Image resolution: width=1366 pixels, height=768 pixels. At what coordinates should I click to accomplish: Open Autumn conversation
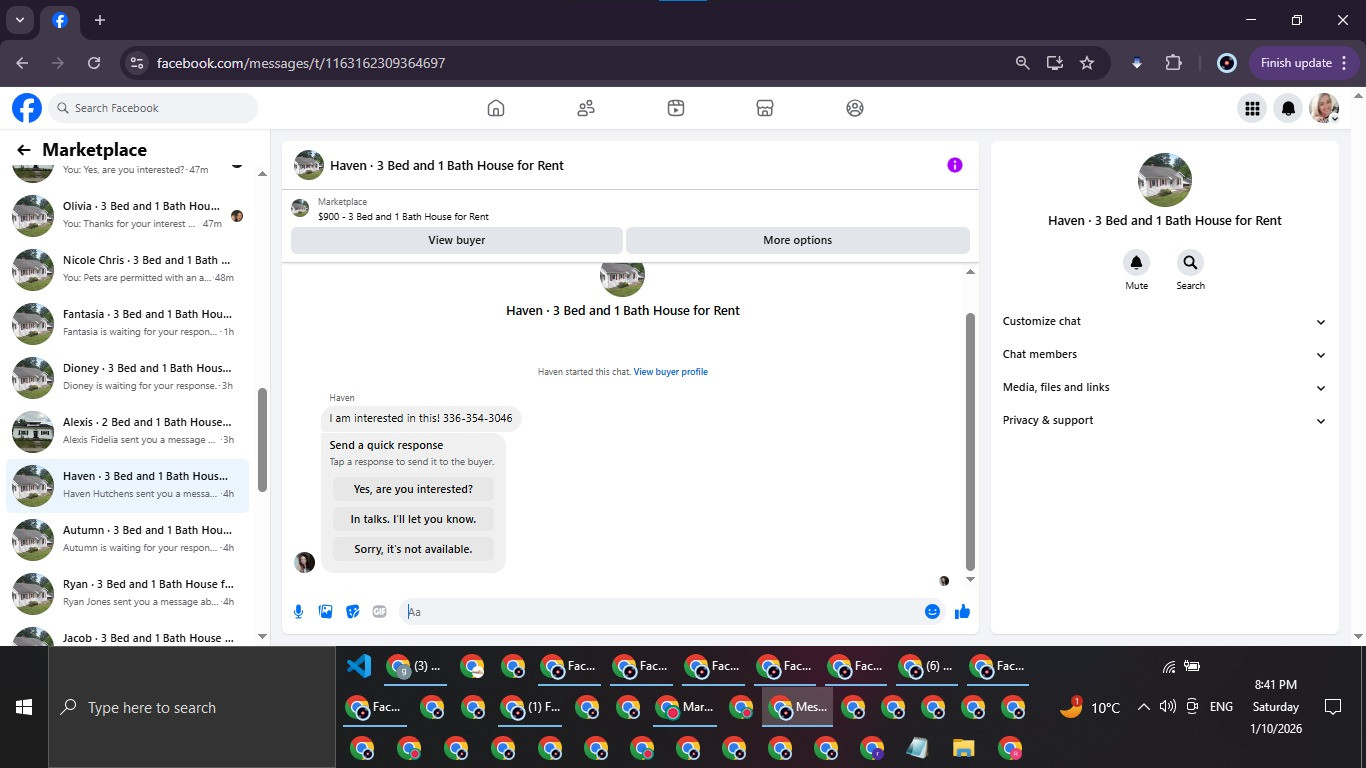[x=127, y=539]
